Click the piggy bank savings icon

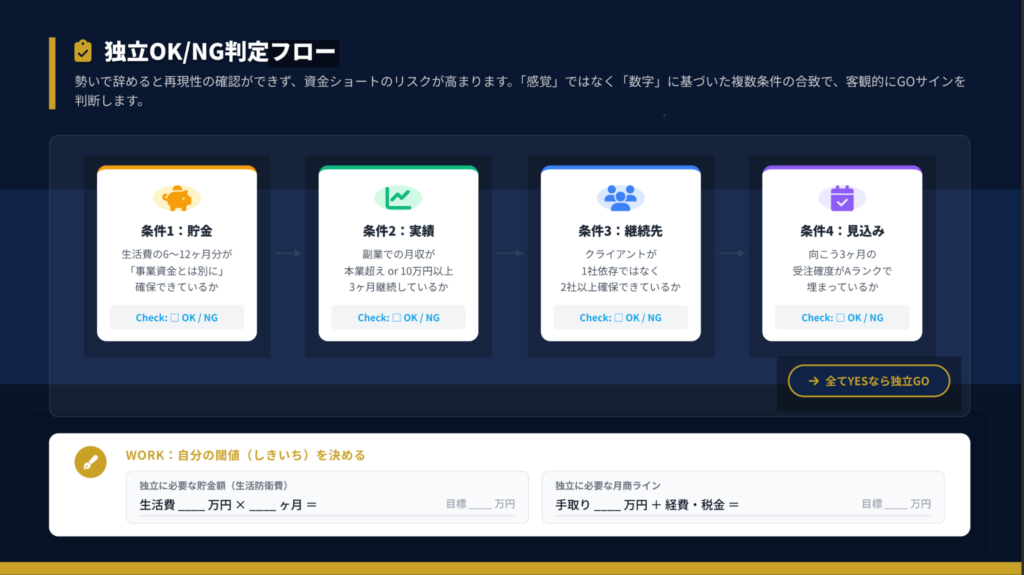[x=177, y=198]
